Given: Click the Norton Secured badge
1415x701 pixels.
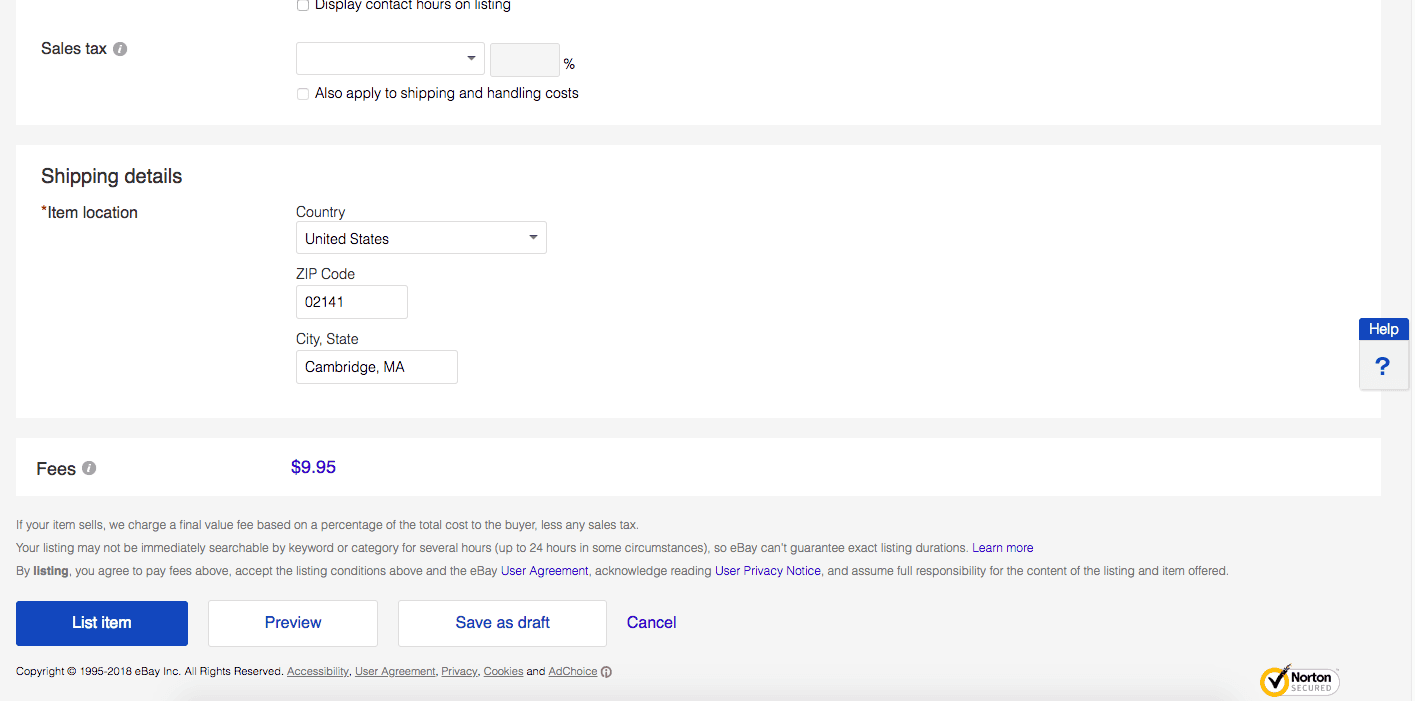Looking at the screenshot, I should tap(1299, 681).
